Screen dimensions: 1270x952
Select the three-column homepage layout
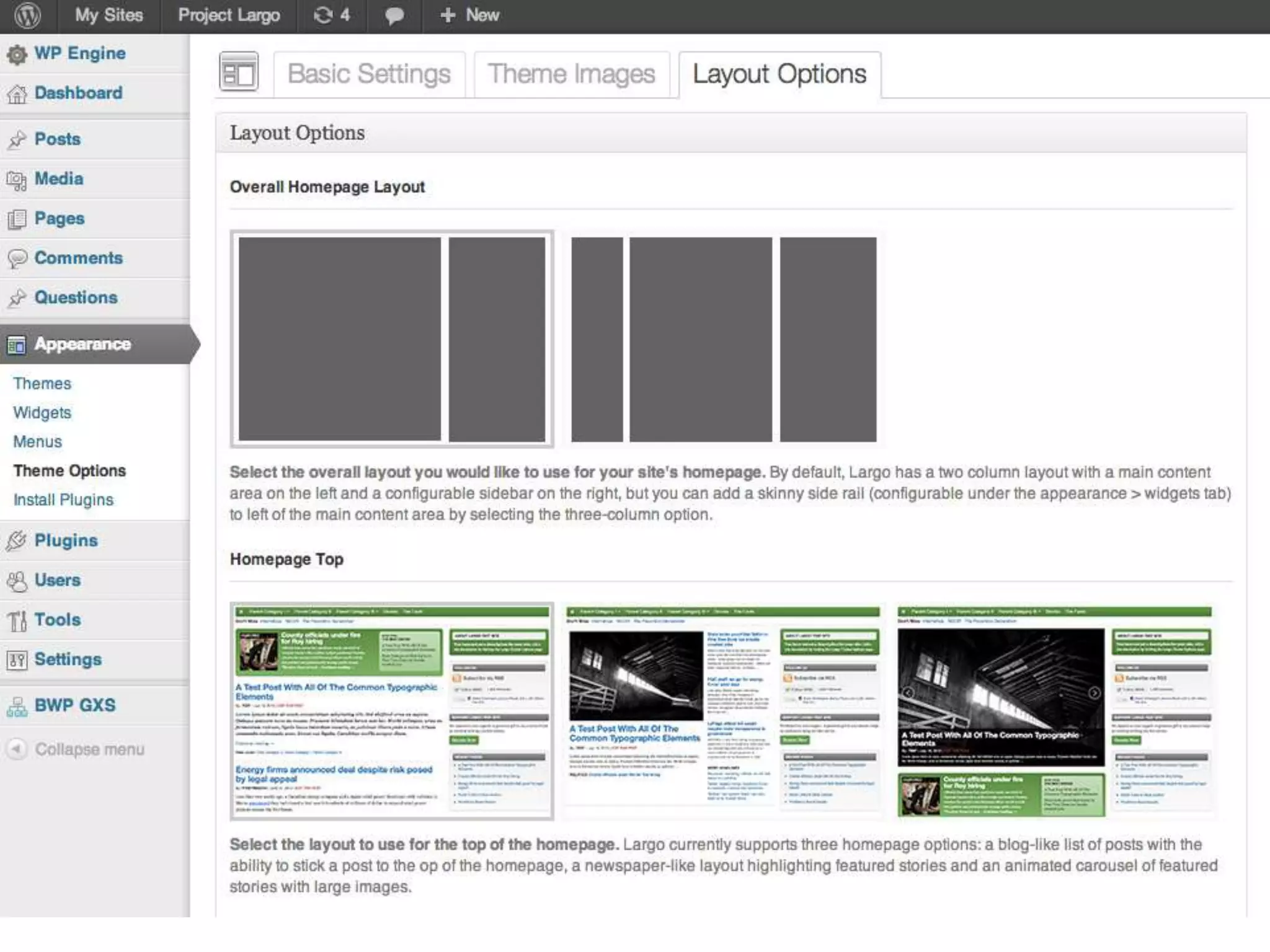[x=724, y=339]
